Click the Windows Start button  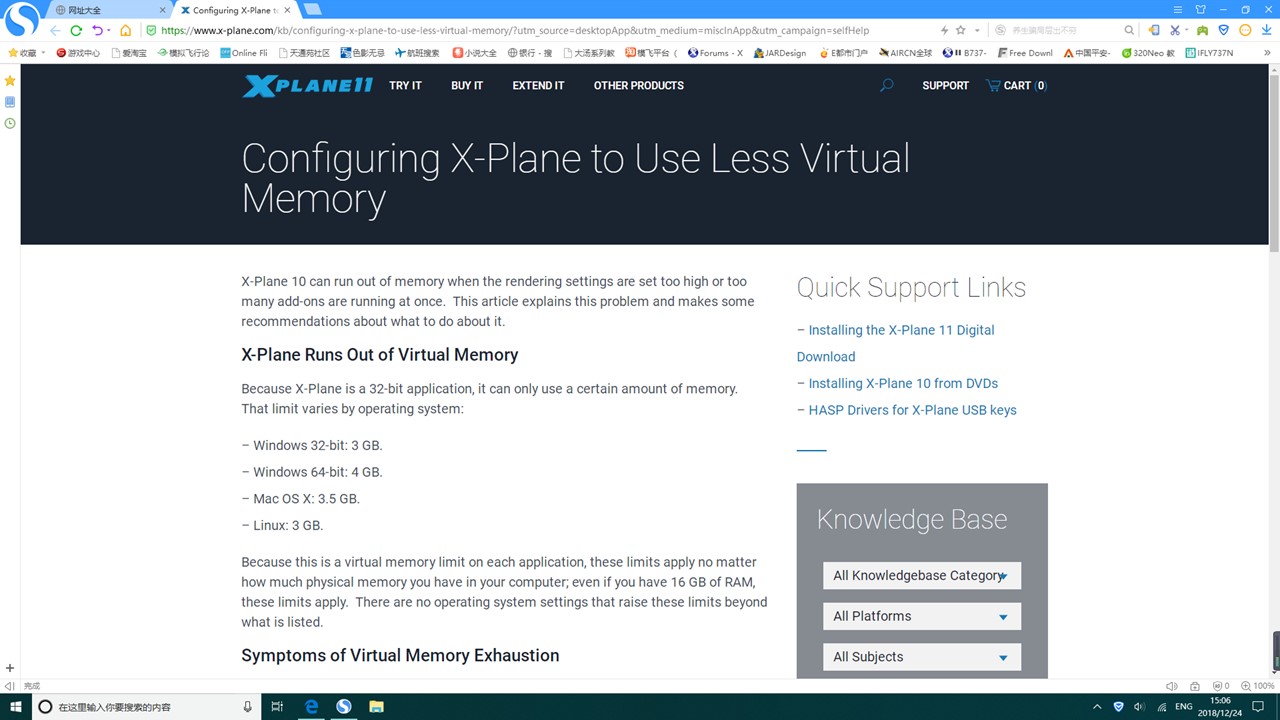click(x=16, y=707)
